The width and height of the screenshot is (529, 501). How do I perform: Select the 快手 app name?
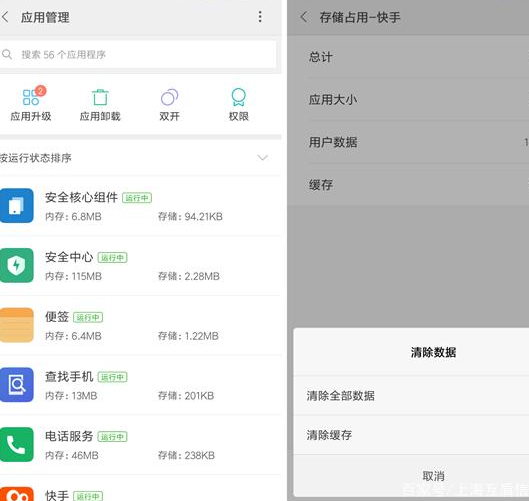[x=57, y=495]
